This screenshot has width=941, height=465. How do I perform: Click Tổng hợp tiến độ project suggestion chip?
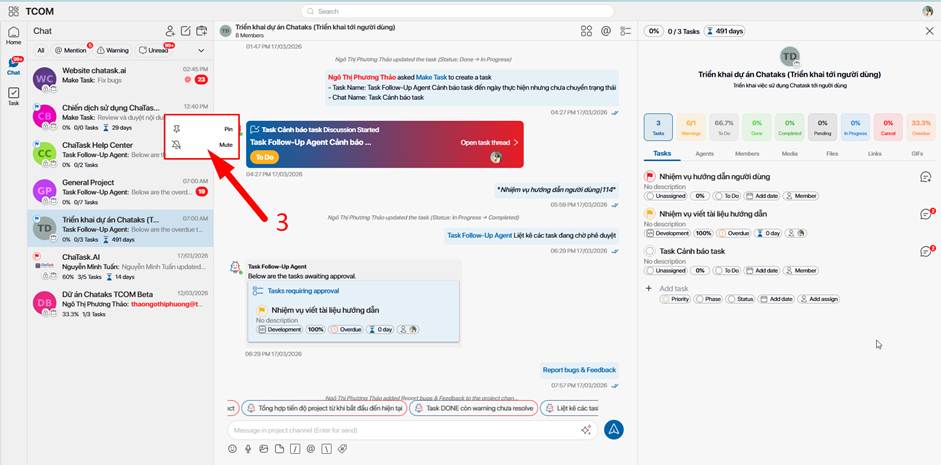(324, 408)
